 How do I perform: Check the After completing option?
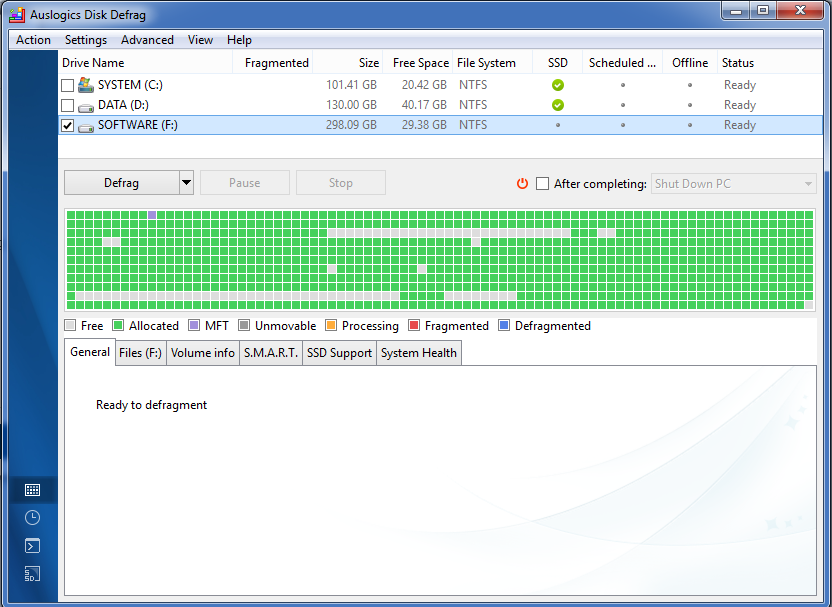point(542,183)
